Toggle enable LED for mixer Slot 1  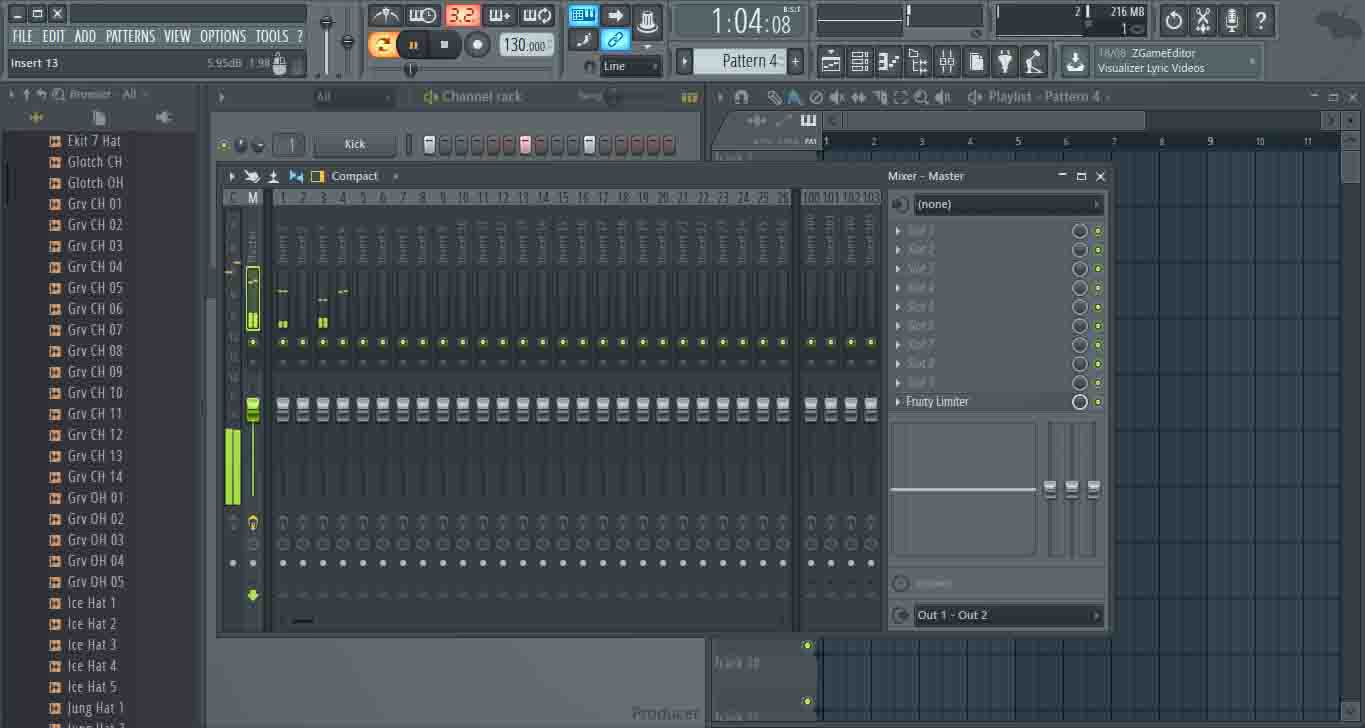click(x=1098, y=231)
